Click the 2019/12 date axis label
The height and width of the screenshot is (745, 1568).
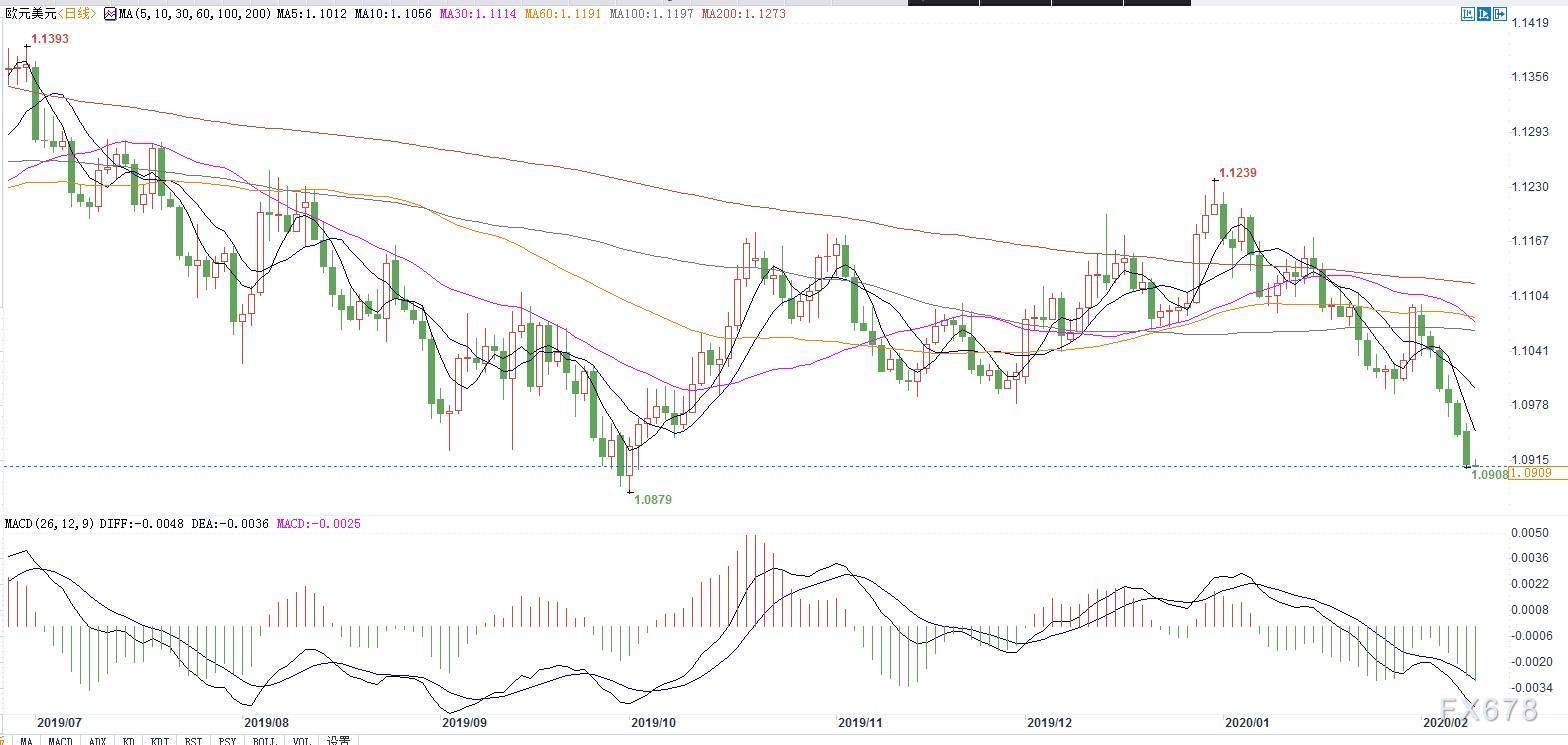tap(1050, 722)
